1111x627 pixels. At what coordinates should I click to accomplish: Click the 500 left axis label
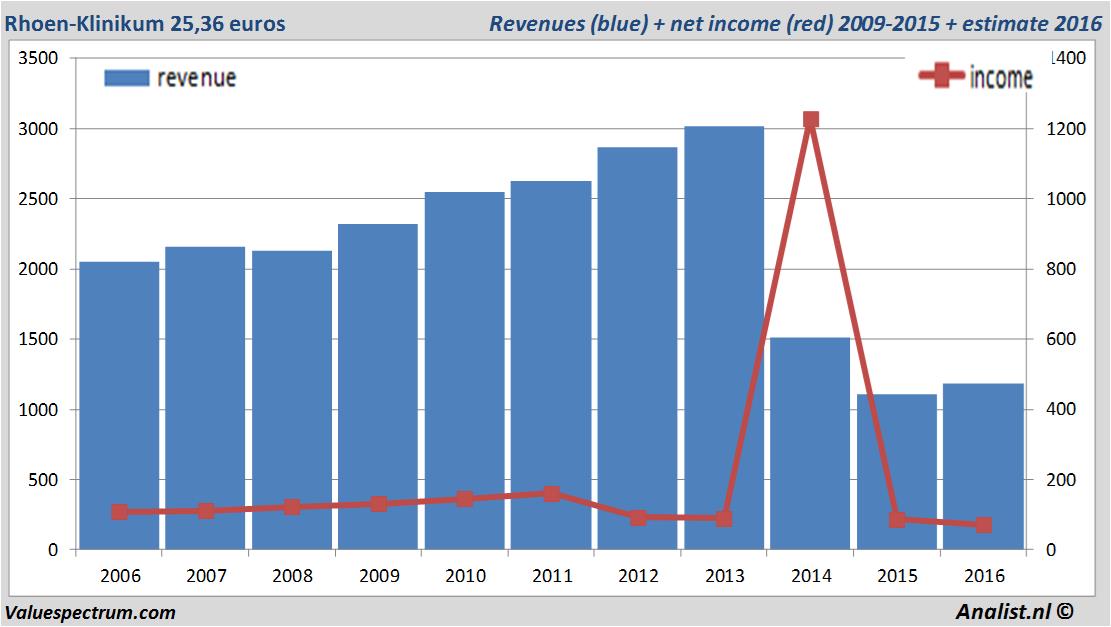pyautogui.click(x=43, y=480)
